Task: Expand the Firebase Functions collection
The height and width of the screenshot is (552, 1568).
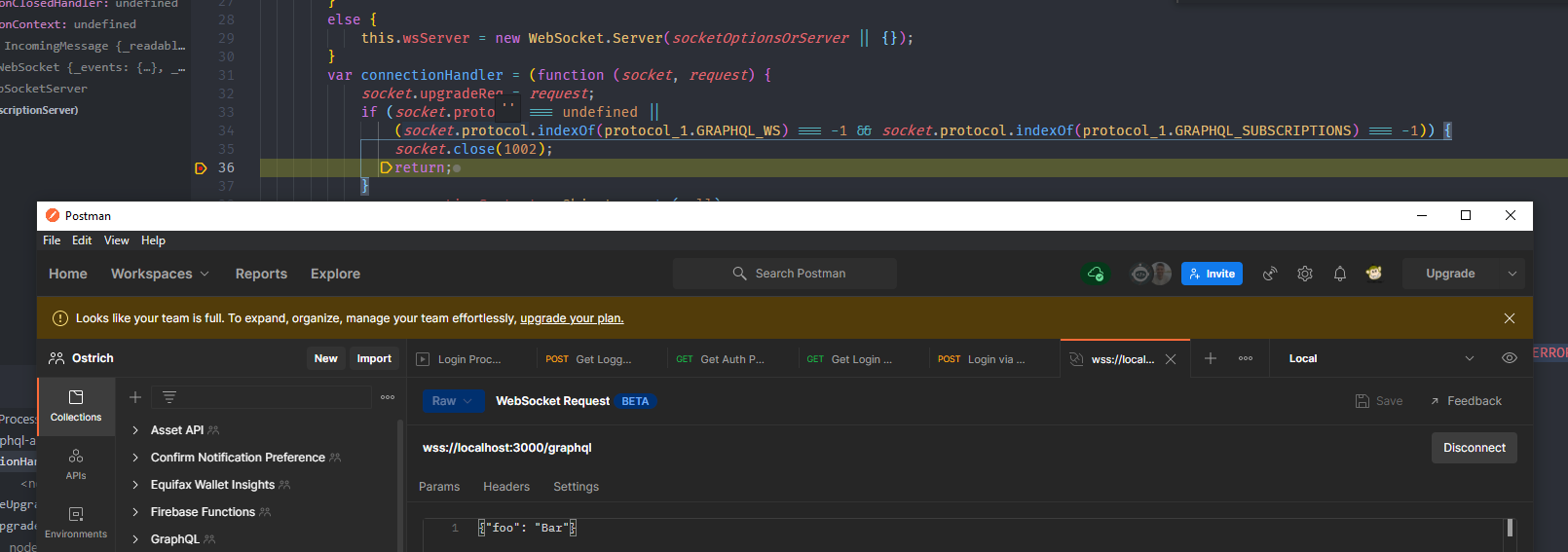Action: pyautogui.click(x=135, y=512)
